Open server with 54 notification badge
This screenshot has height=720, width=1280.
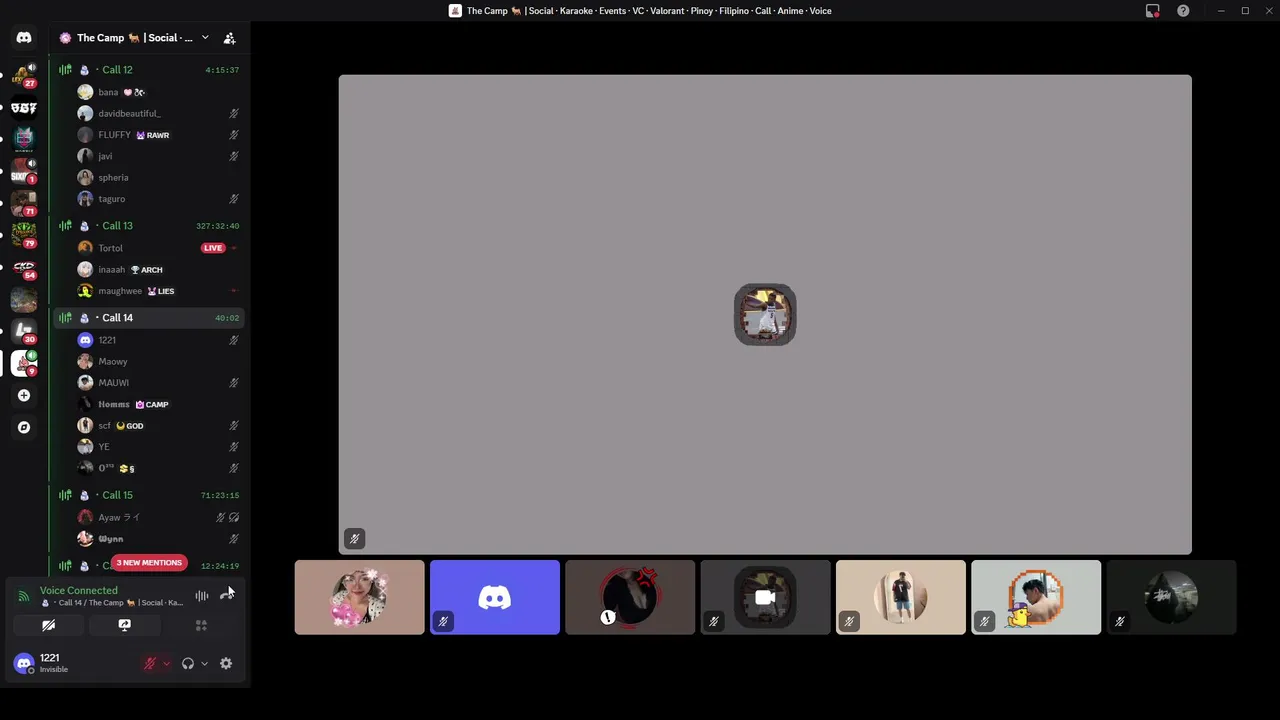24,267
